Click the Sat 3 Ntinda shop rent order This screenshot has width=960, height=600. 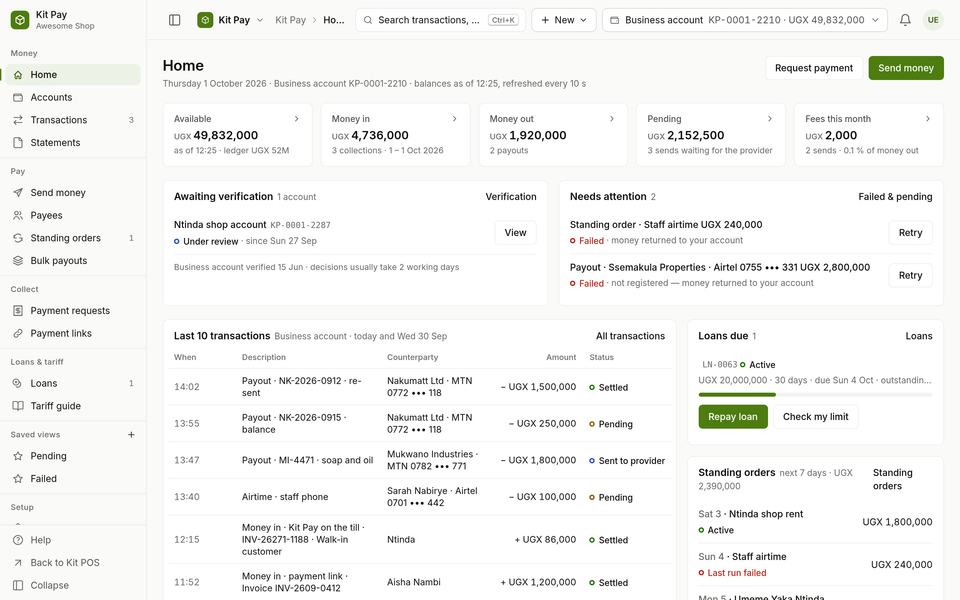[815, 522]
